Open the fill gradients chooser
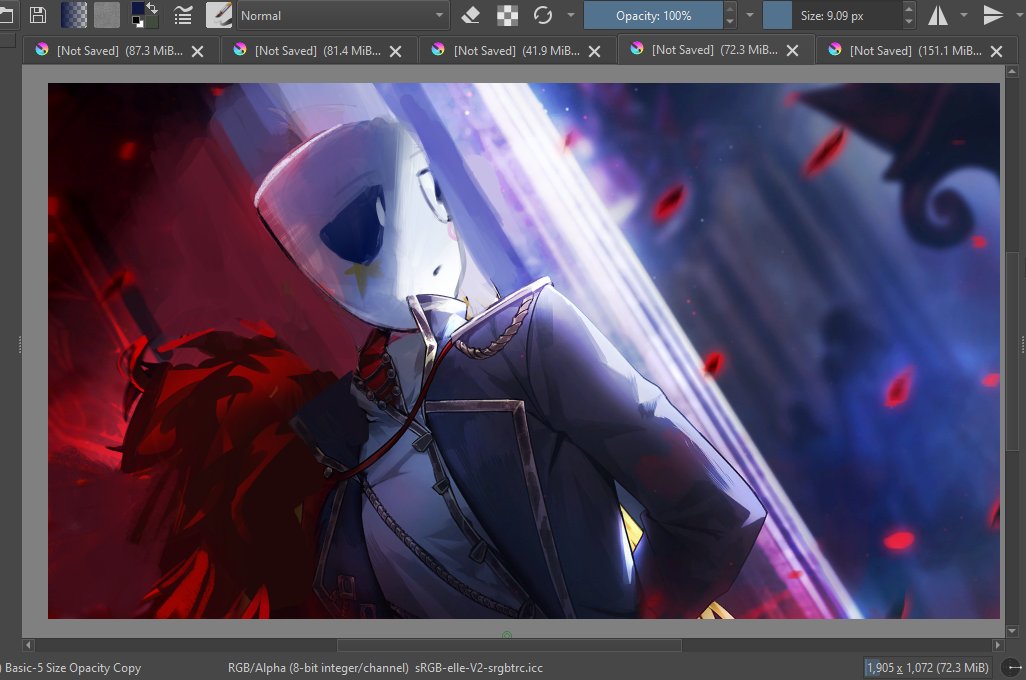This screenshot has height=680, width=1026. [x=73, y=15]
